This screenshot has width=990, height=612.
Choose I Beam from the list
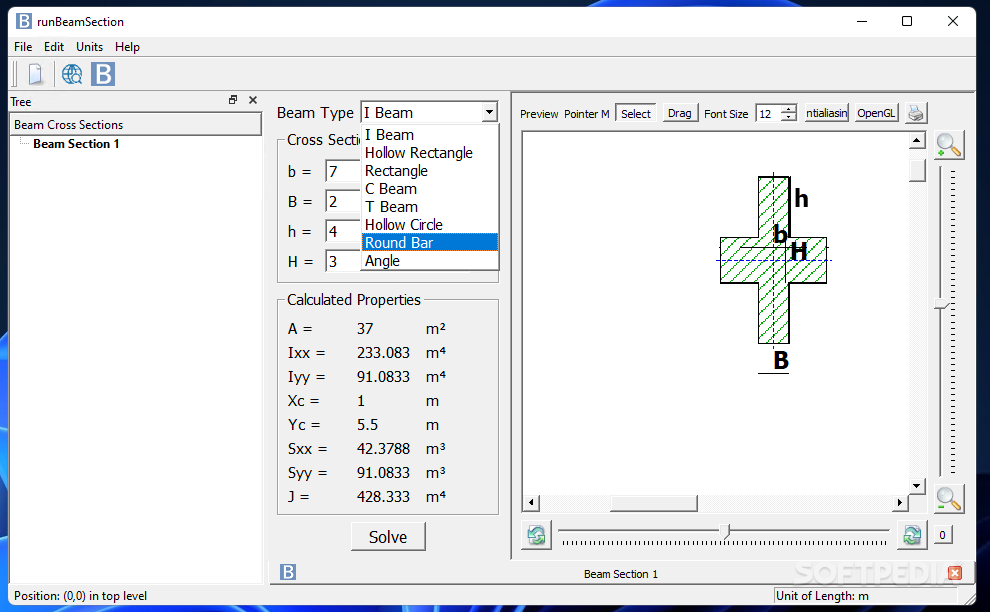pos(430,135)
